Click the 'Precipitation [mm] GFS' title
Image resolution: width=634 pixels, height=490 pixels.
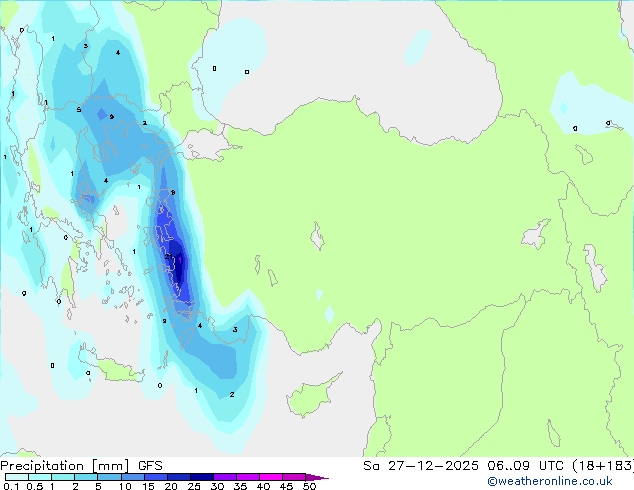[81, 466]
